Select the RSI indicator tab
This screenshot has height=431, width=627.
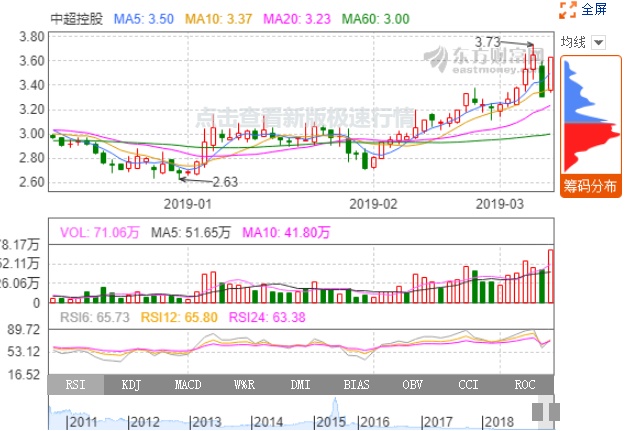tap(75, 384)
